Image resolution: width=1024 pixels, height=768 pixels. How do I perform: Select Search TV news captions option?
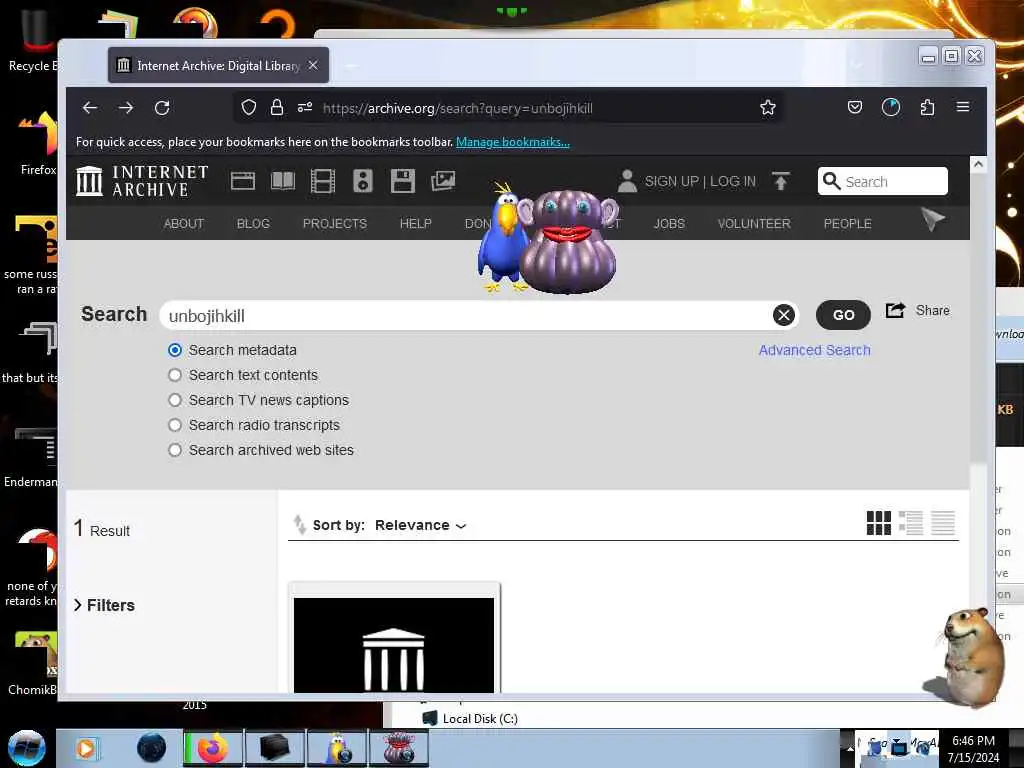point(174,400)
